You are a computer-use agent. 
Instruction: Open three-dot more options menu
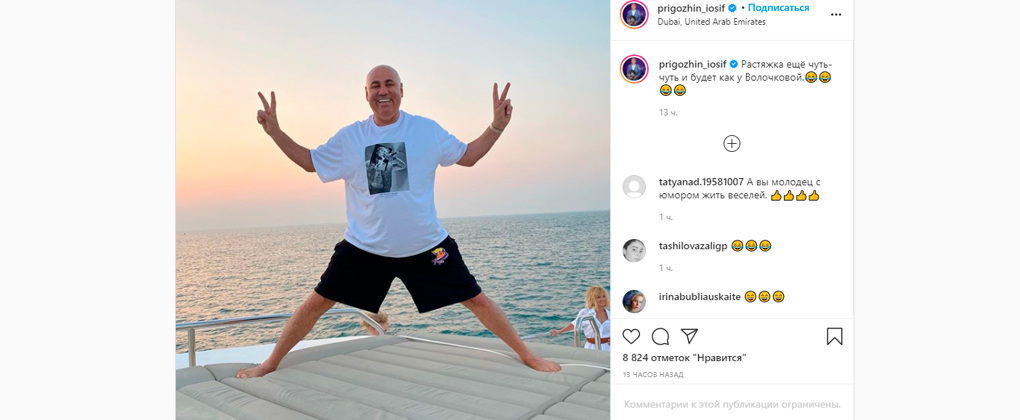tap(836, 14)
